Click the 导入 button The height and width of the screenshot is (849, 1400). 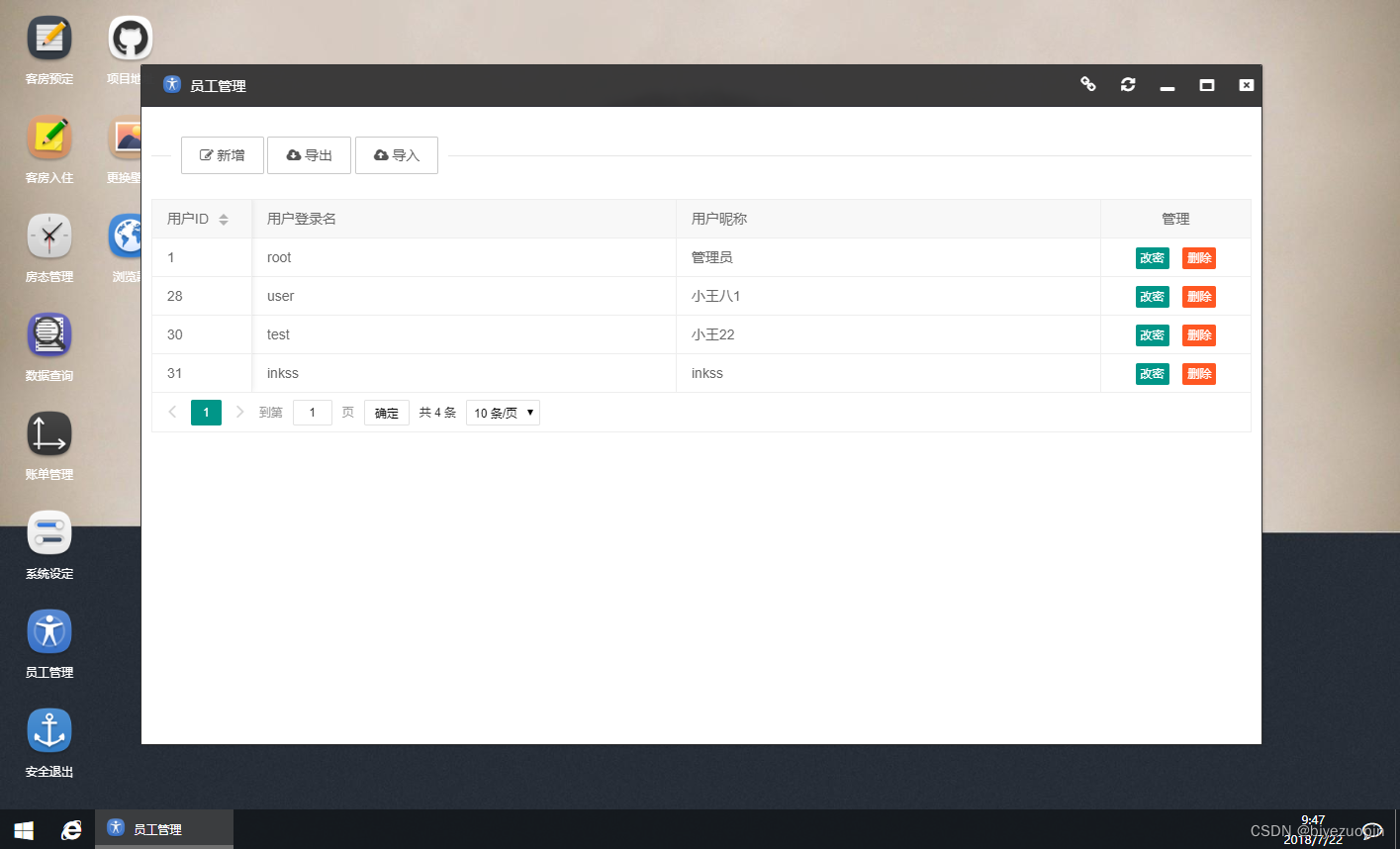point(397,155)
